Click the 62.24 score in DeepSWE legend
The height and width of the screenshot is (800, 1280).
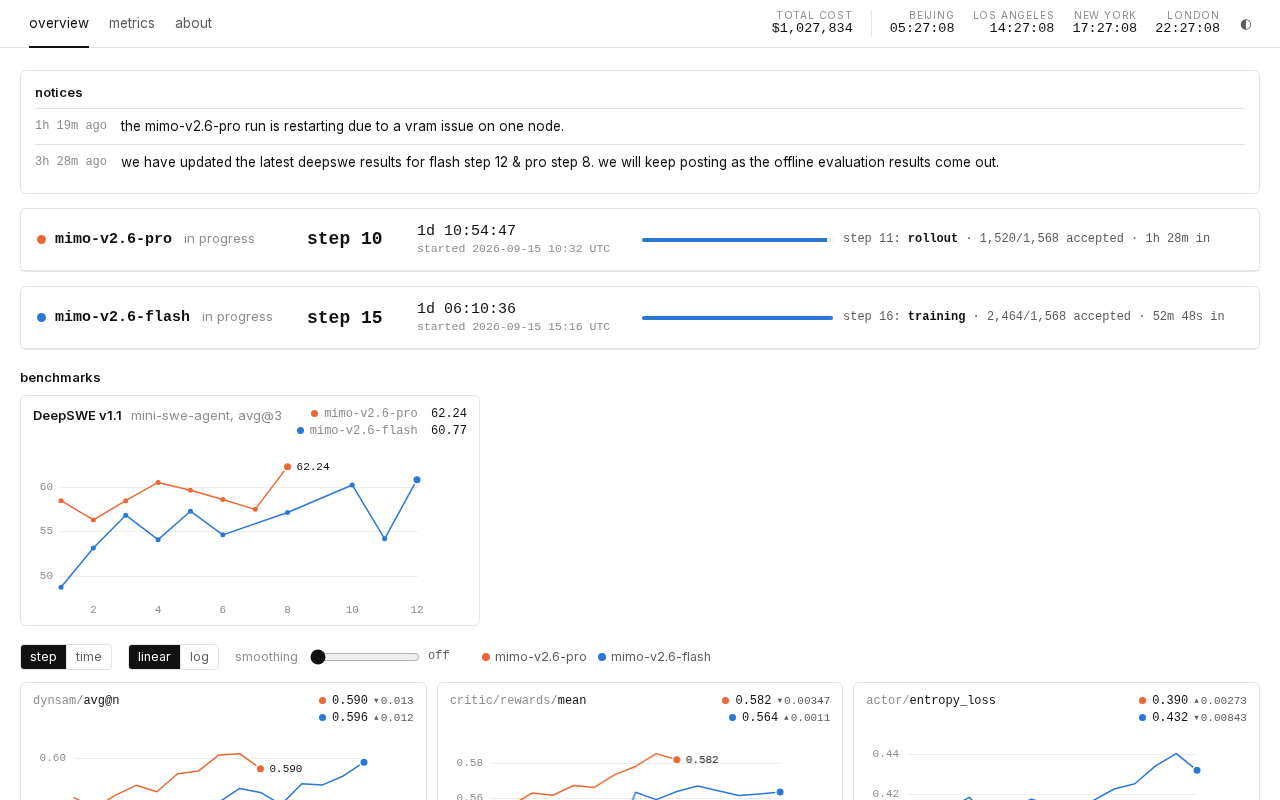click(449, 414)
